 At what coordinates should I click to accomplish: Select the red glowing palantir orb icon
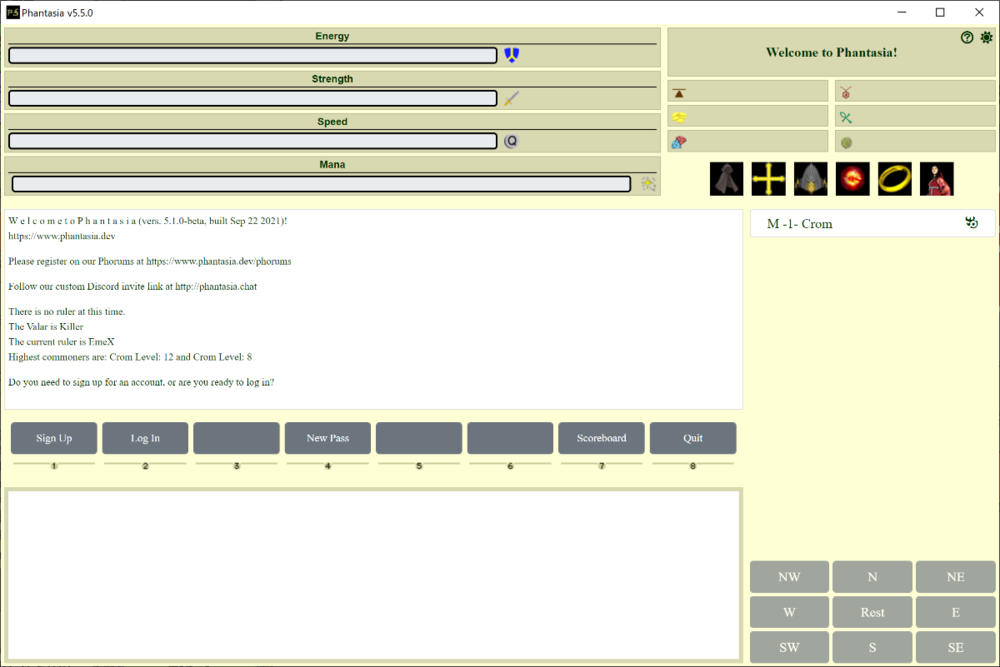tap(853, 179)
